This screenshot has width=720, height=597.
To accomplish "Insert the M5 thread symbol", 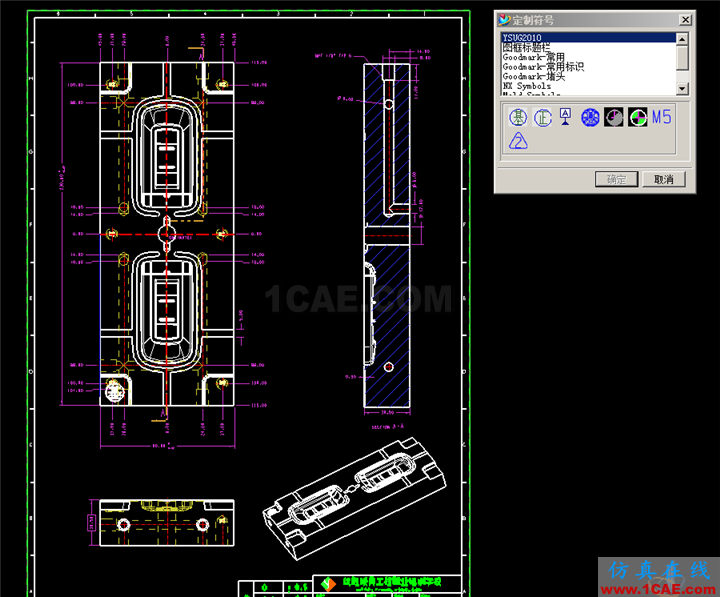I will 662,117.
